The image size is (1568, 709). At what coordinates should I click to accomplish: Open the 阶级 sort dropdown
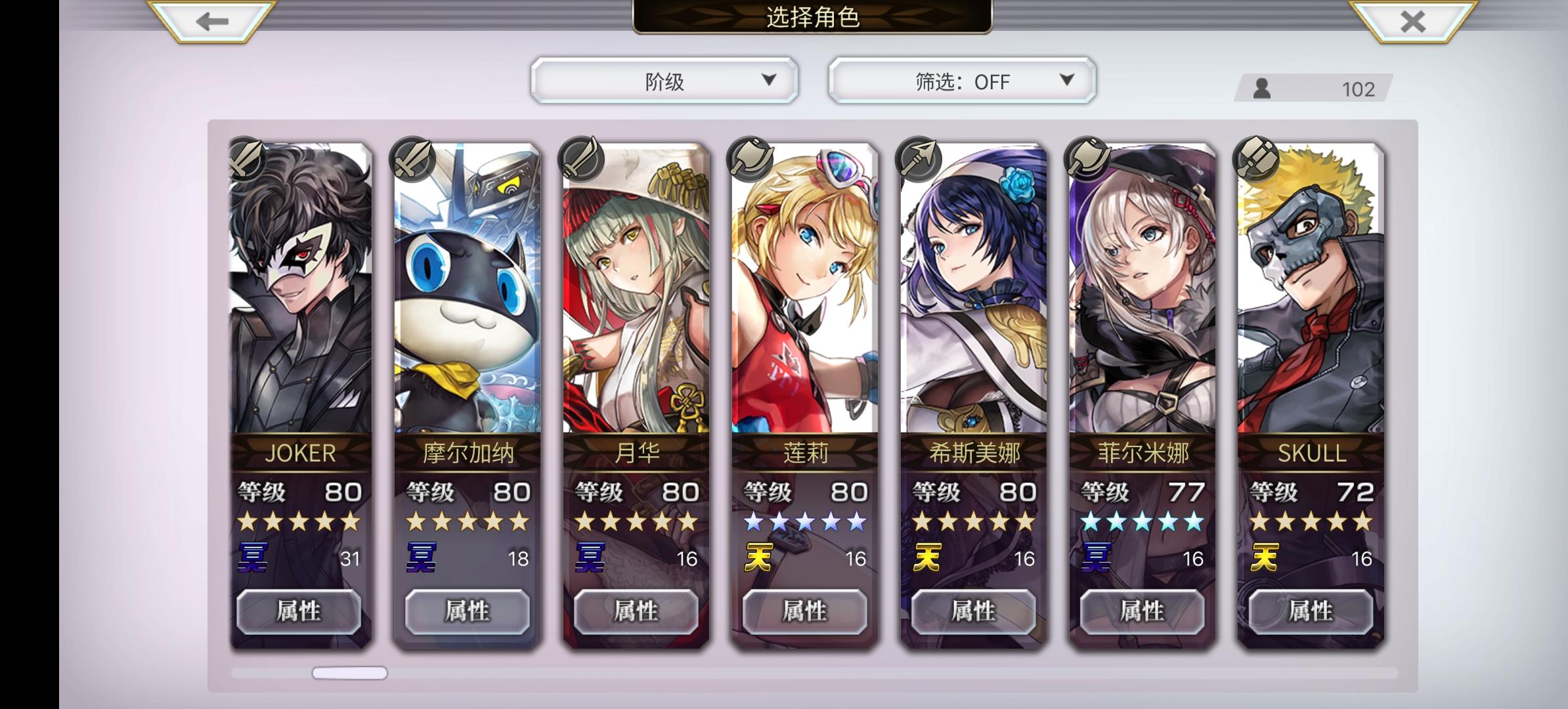pos(664,81)
